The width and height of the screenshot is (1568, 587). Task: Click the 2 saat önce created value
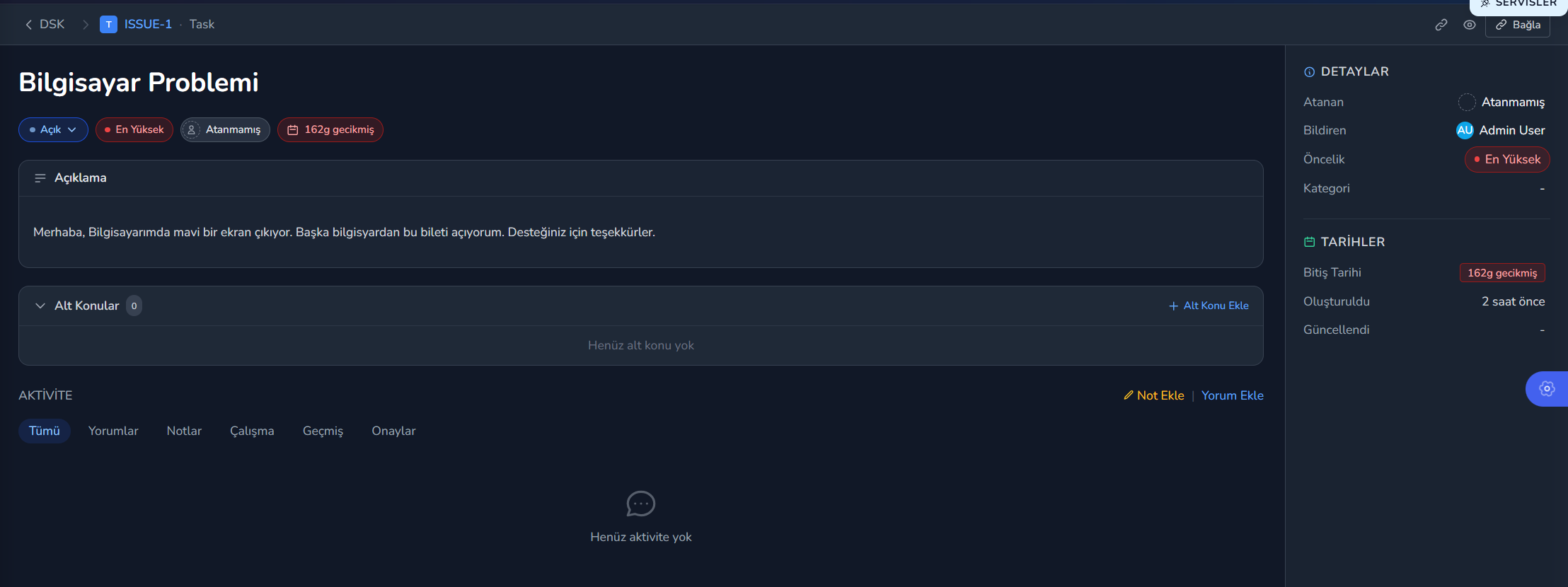point(1514,301)
